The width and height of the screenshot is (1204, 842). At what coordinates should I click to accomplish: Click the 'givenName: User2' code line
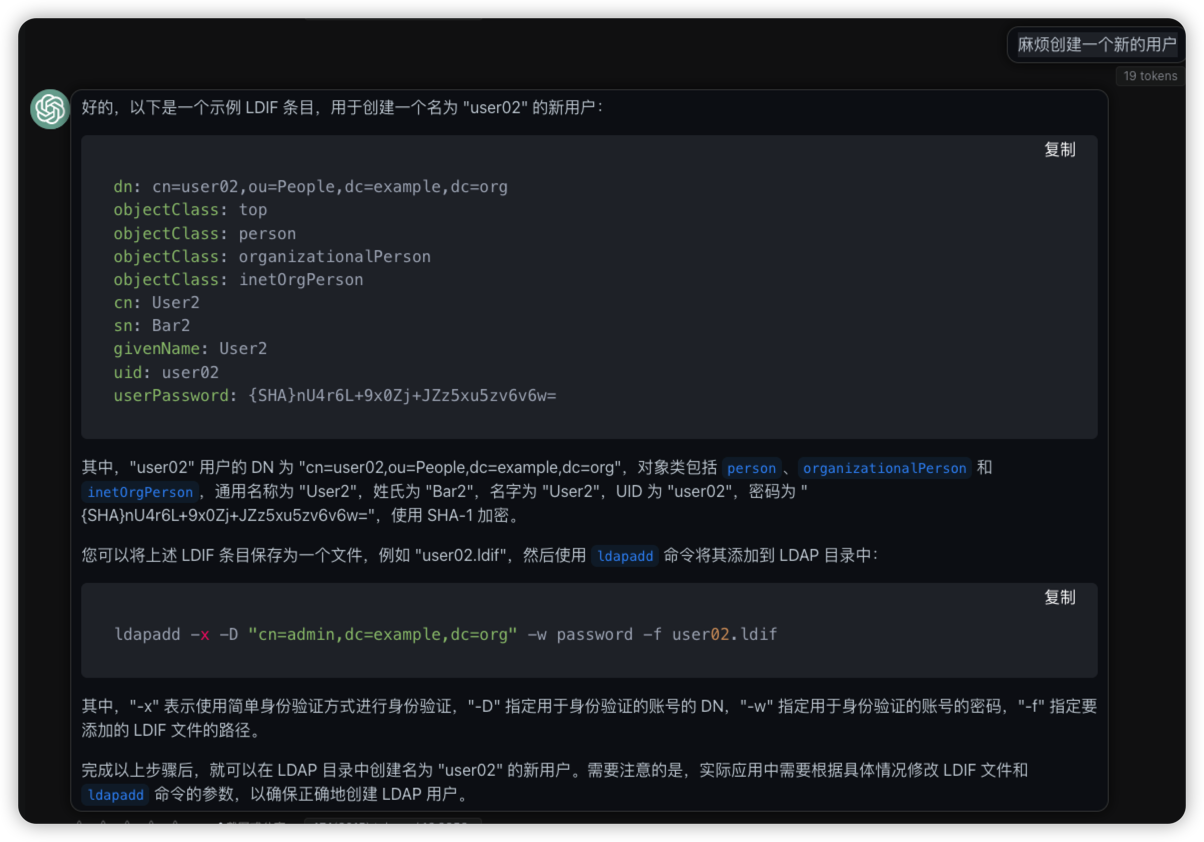pos(190,349)
